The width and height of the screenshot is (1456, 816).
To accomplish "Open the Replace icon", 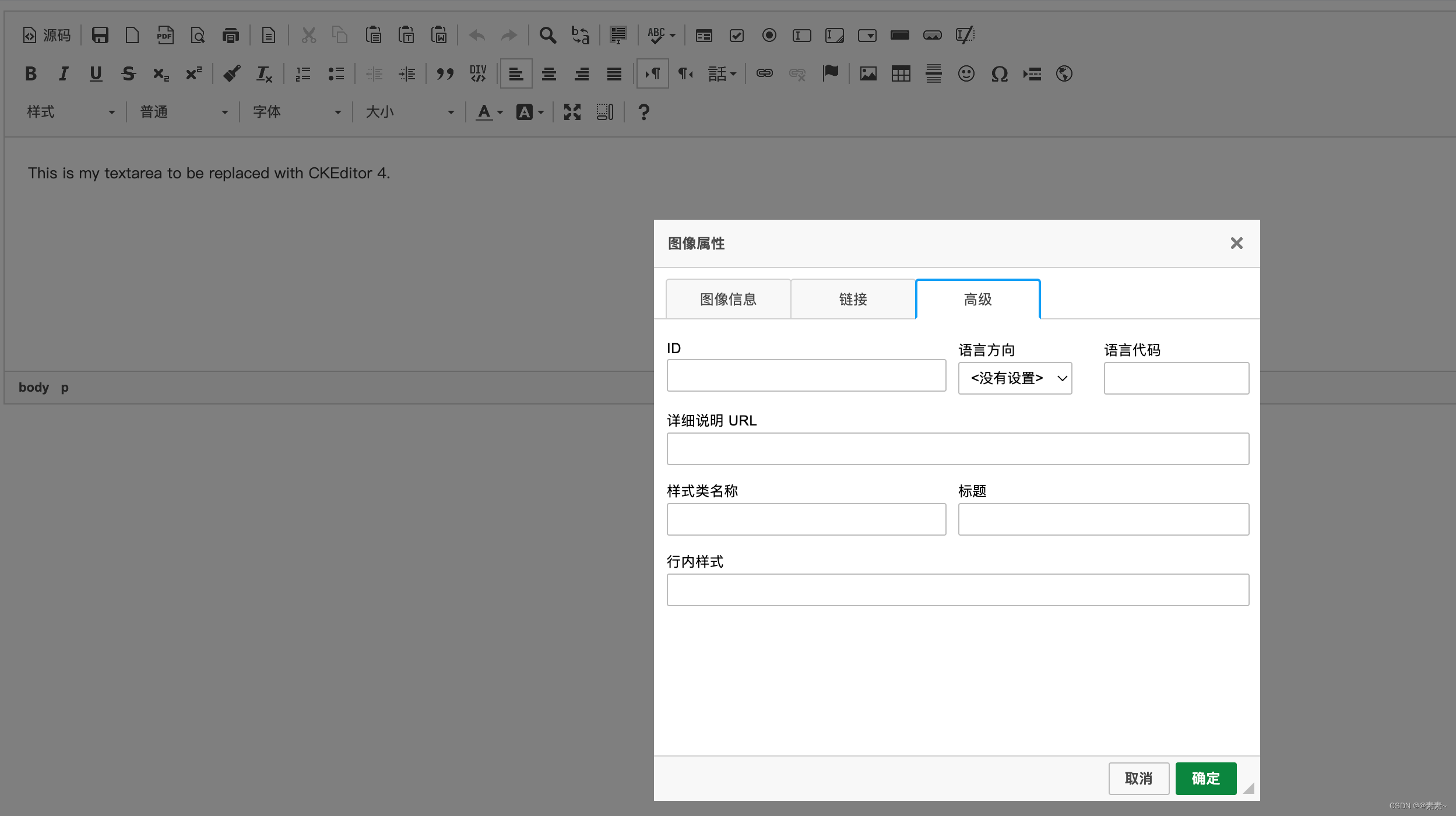I will pyautogui.click(x=580, y=36).
